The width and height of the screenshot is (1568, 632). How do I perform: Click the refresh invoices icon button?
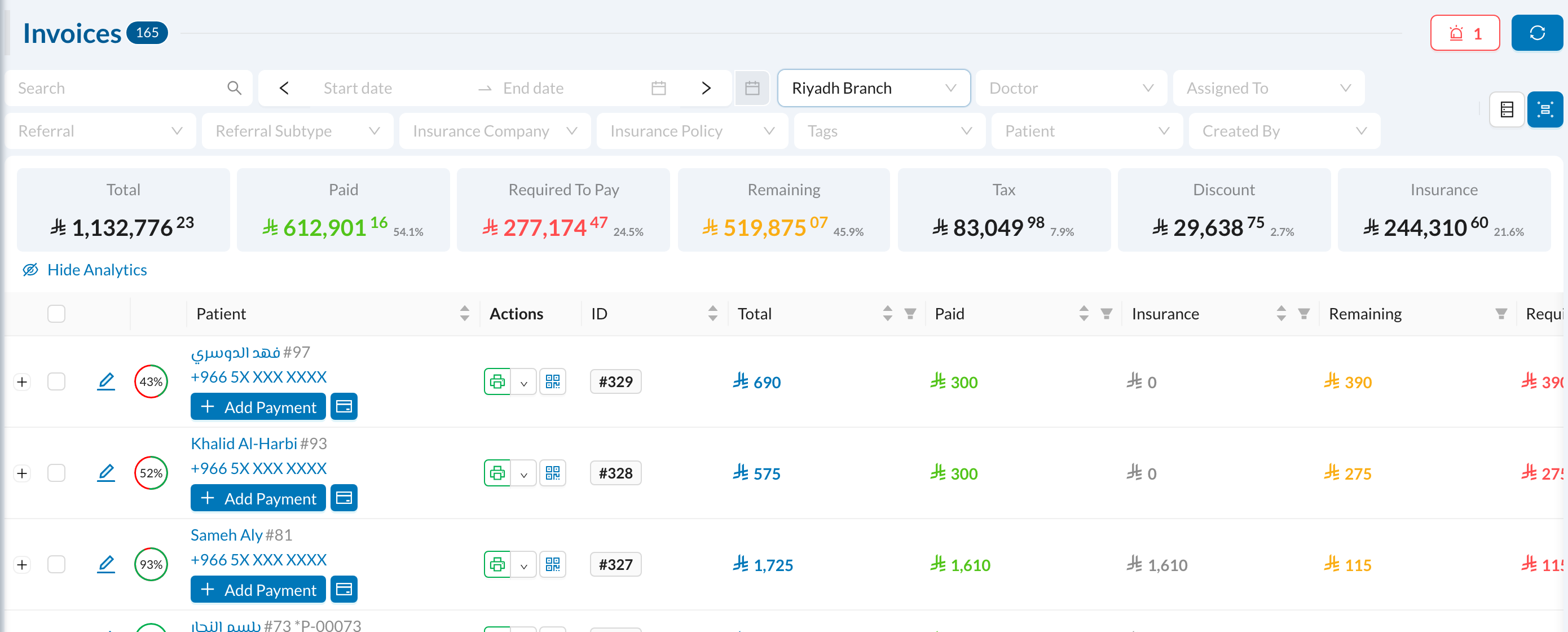point(1536,33)
